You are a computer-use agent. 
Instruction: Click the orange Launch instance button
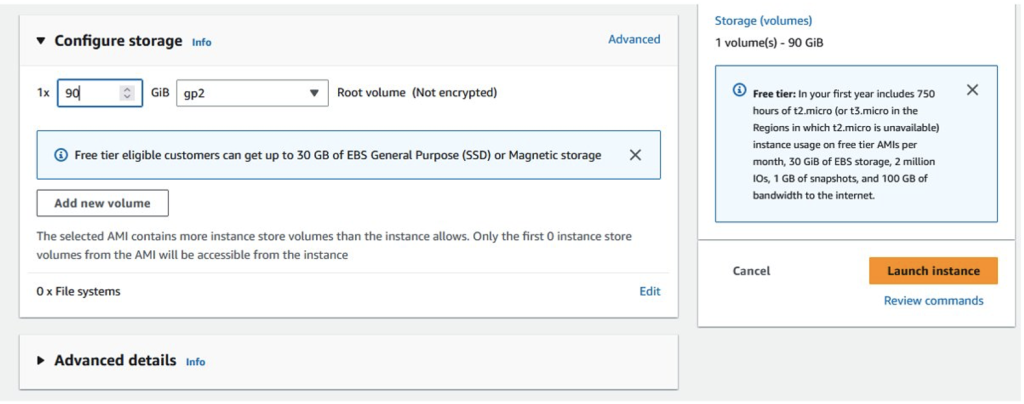(x=933, y=271)
